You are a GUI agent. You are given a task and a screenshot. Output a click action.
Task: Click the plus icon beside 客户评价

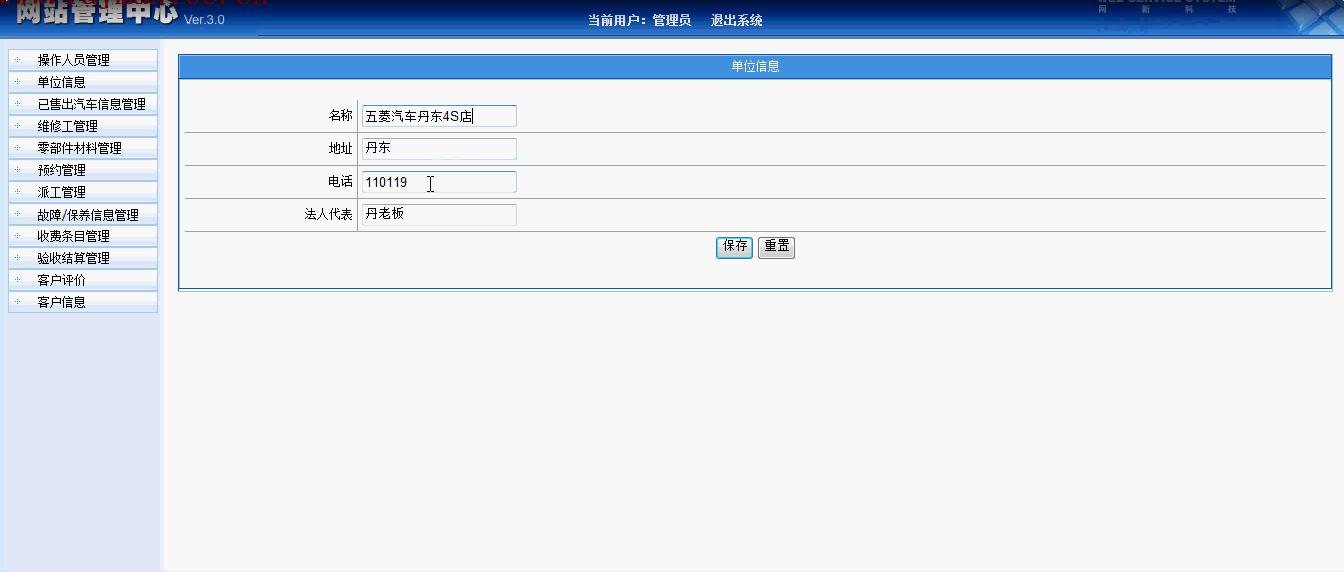(17, 279)
